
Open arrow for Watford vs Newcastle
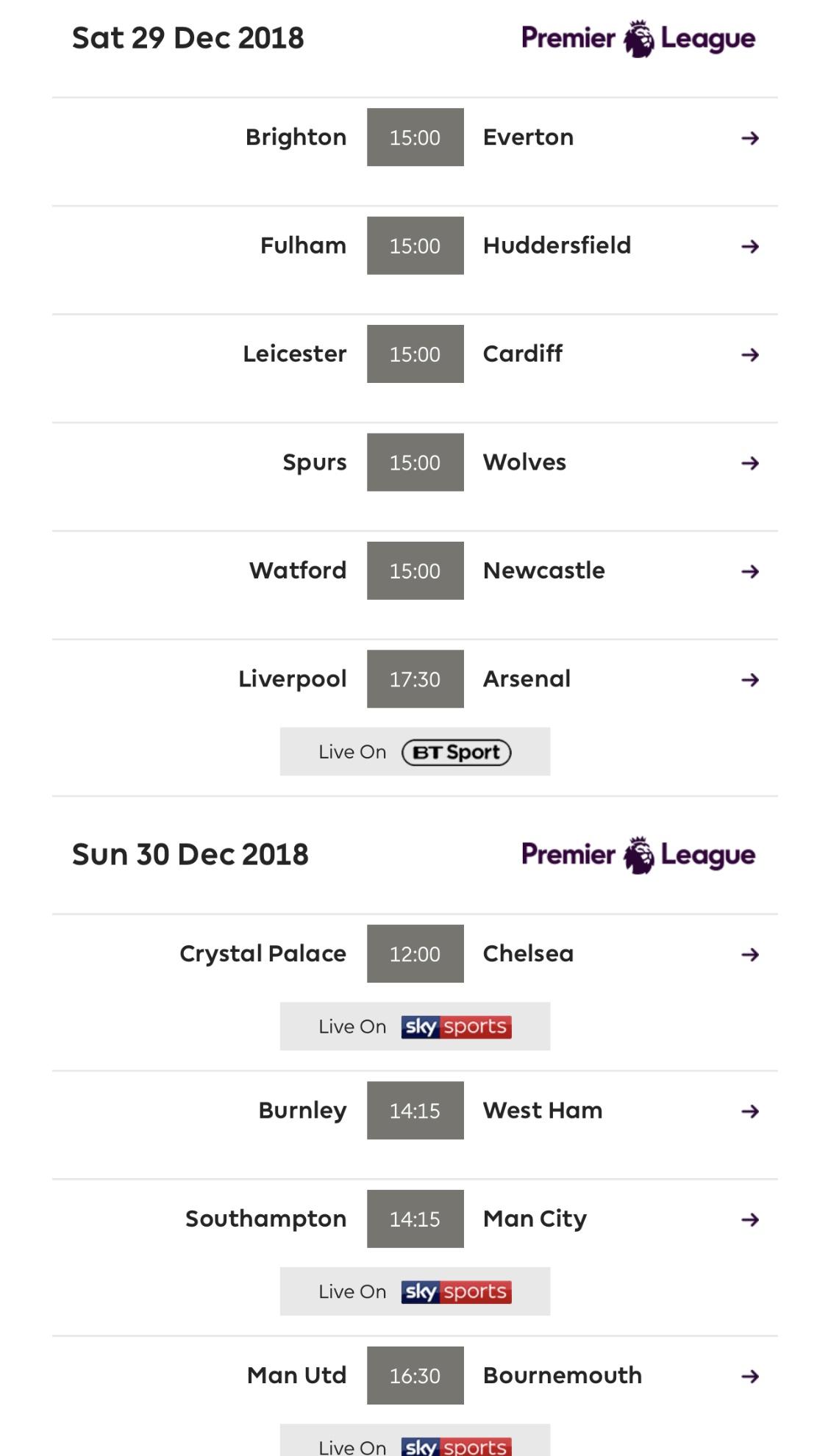[749, 571]
